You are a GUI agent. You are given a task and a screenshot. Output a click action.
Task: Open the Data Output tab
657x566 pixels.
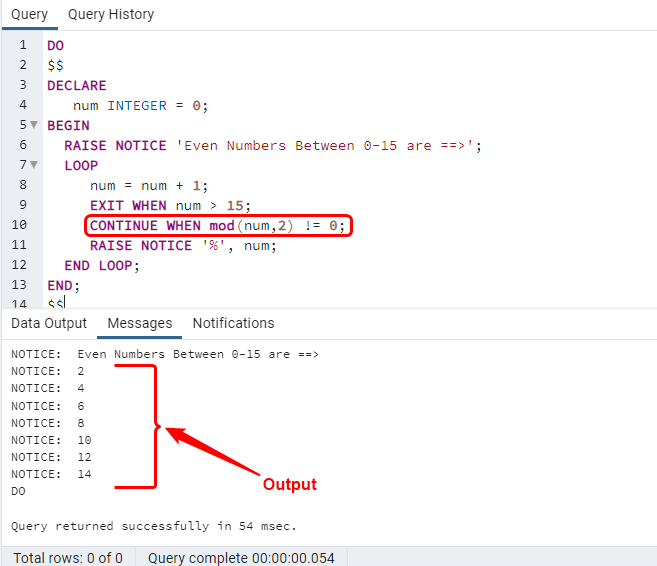pos(49,323)
